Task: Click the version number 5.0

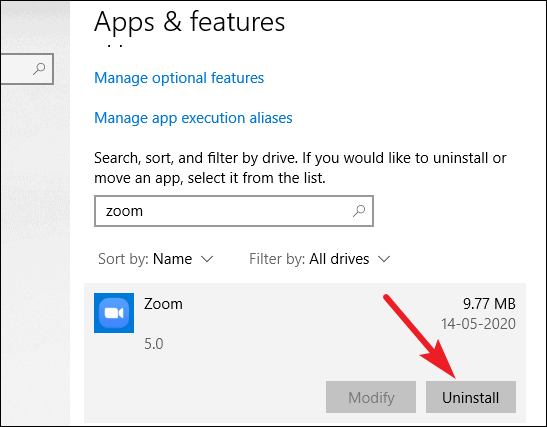Action: (x=154, y=344)
